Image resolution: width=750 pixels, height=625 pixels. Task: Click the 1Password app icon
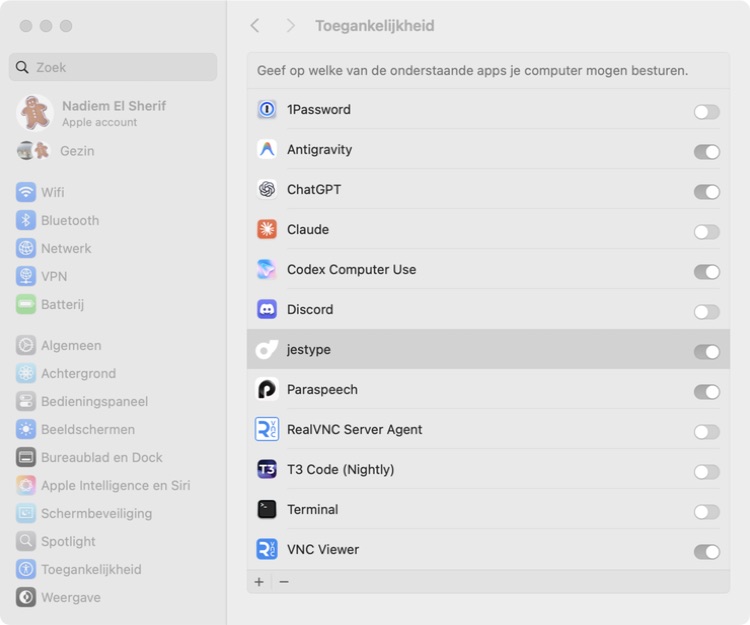(267, 110)
